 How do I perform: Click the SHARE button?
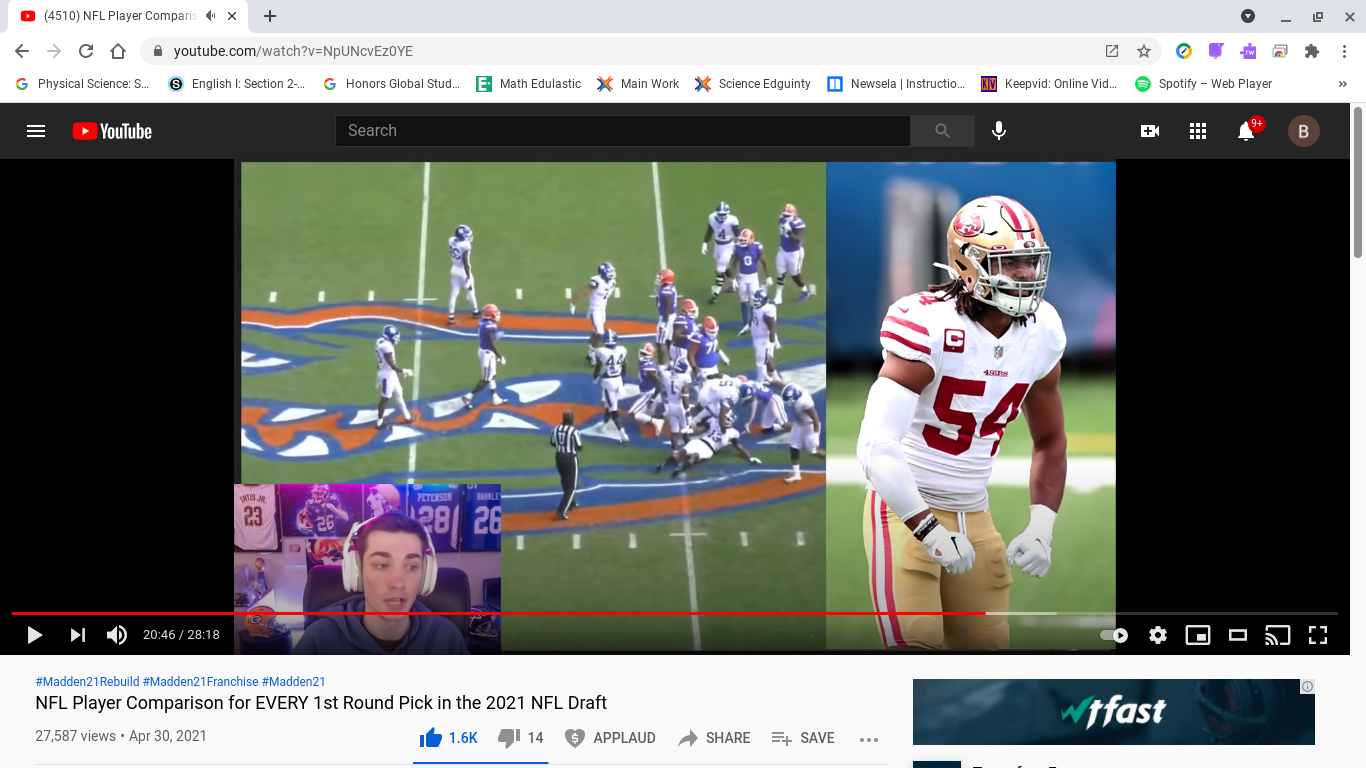coord(714,738)
